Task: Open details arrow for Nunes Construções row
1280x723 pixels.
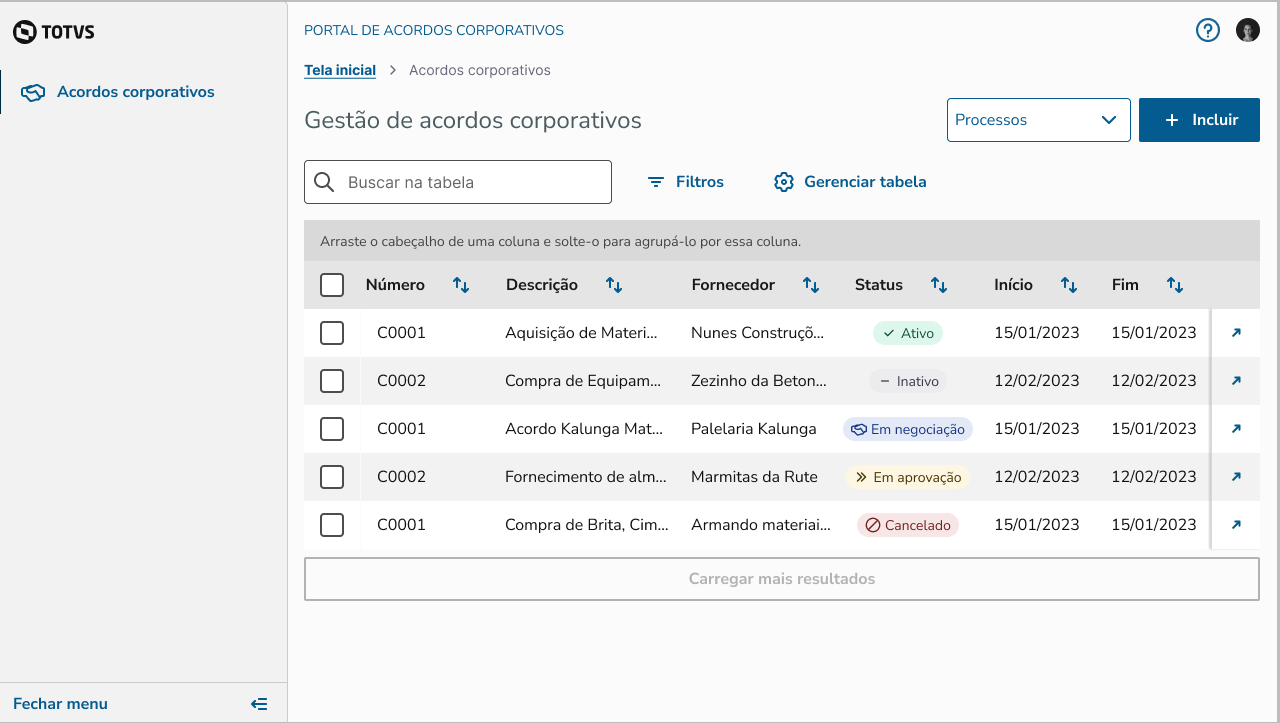Action: pyautogui.click(x=1236, y=333)
